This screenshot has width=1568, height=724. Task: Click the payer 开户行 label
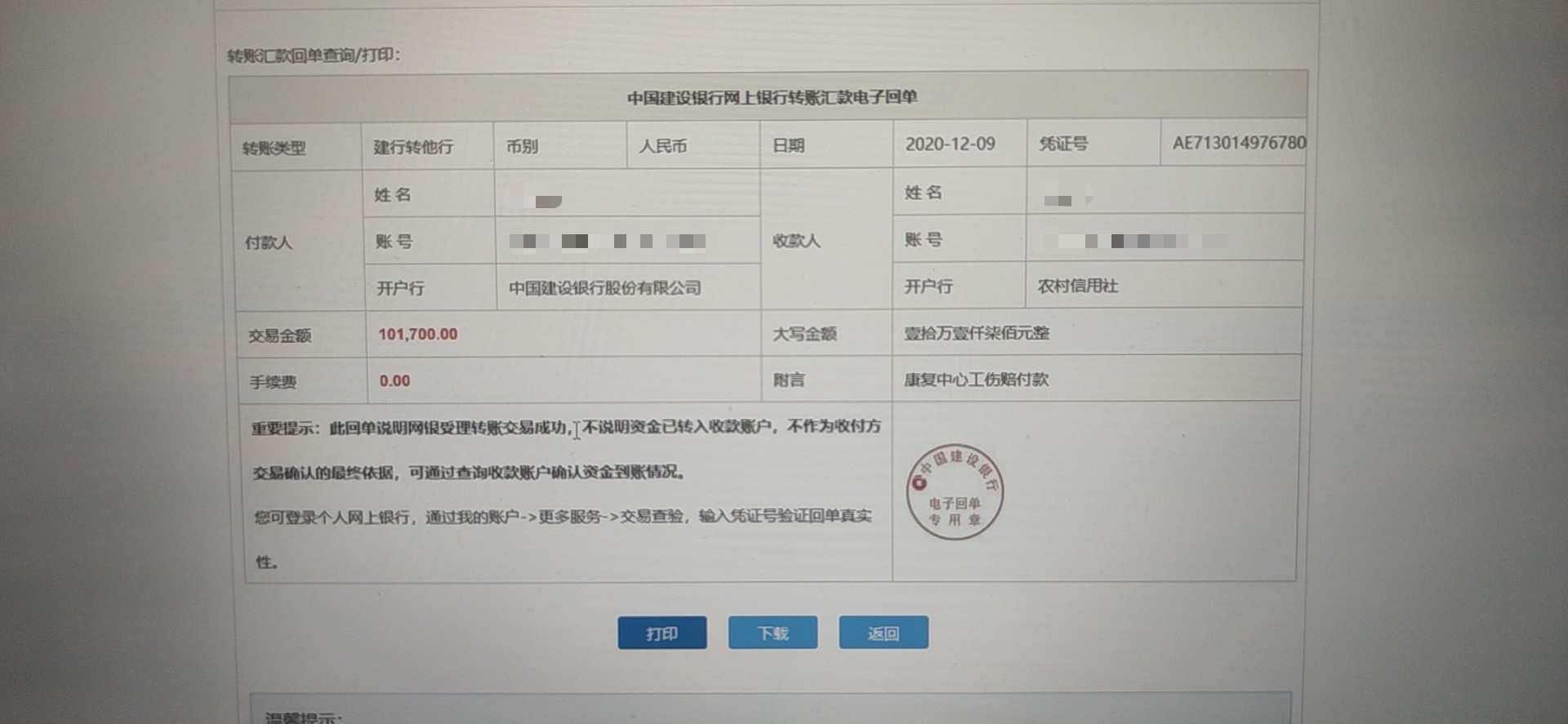(x=400, y=288)
